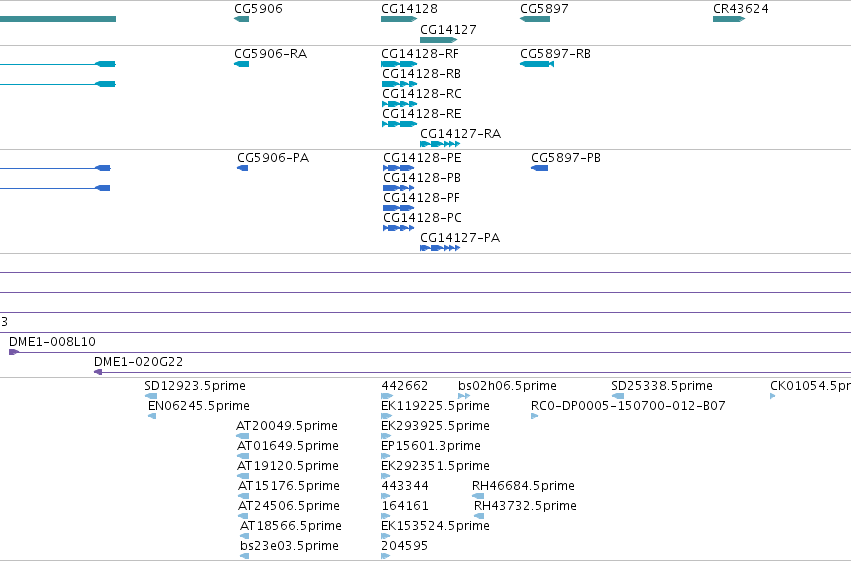Open the CG14128-RB transcript label
This screenshot has width=851, height=561.
pyautogui.click(x=421, y=74)
